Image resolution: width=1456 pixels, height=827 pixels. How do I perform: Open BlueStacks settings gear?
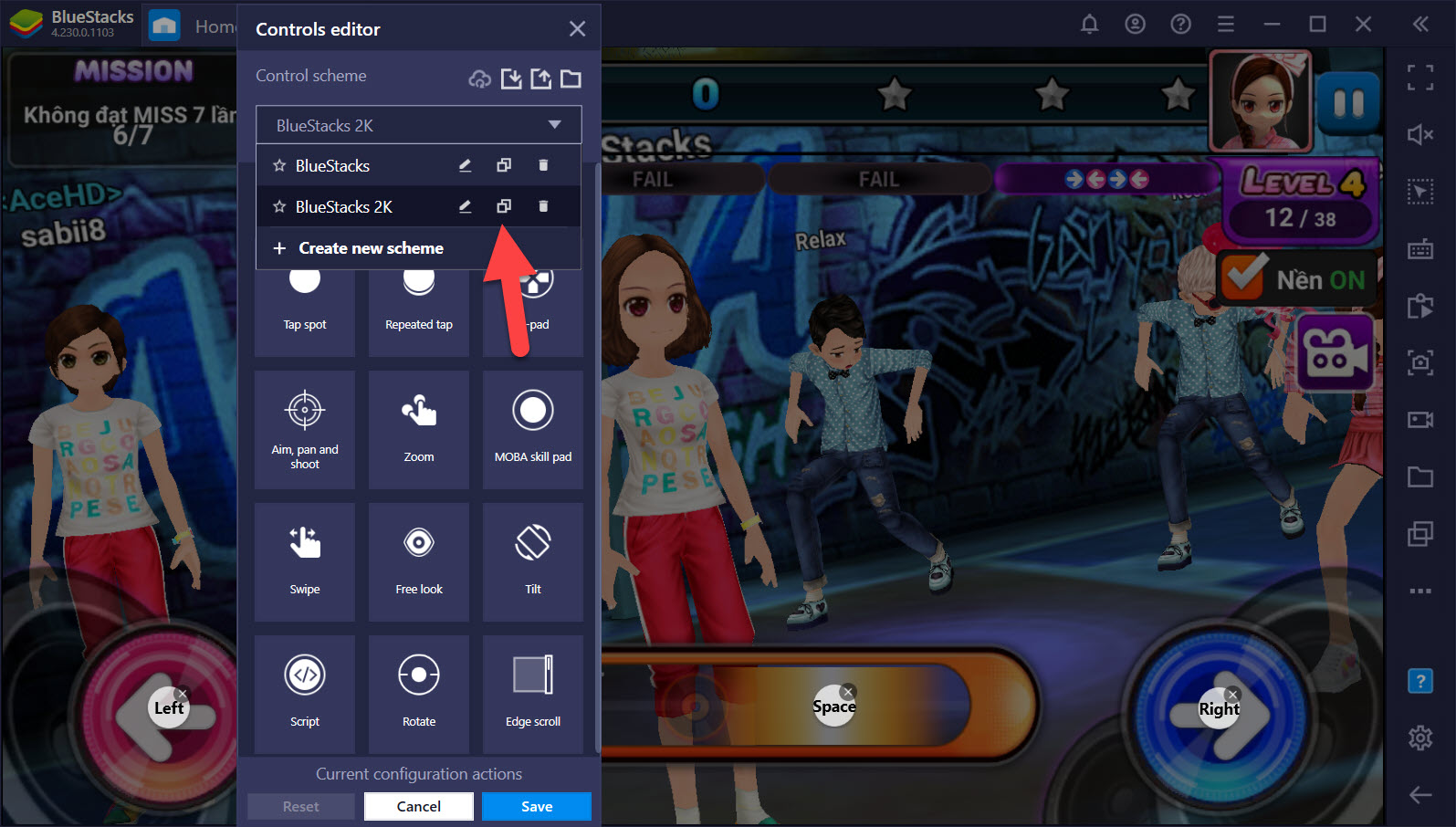(1419, 738)
